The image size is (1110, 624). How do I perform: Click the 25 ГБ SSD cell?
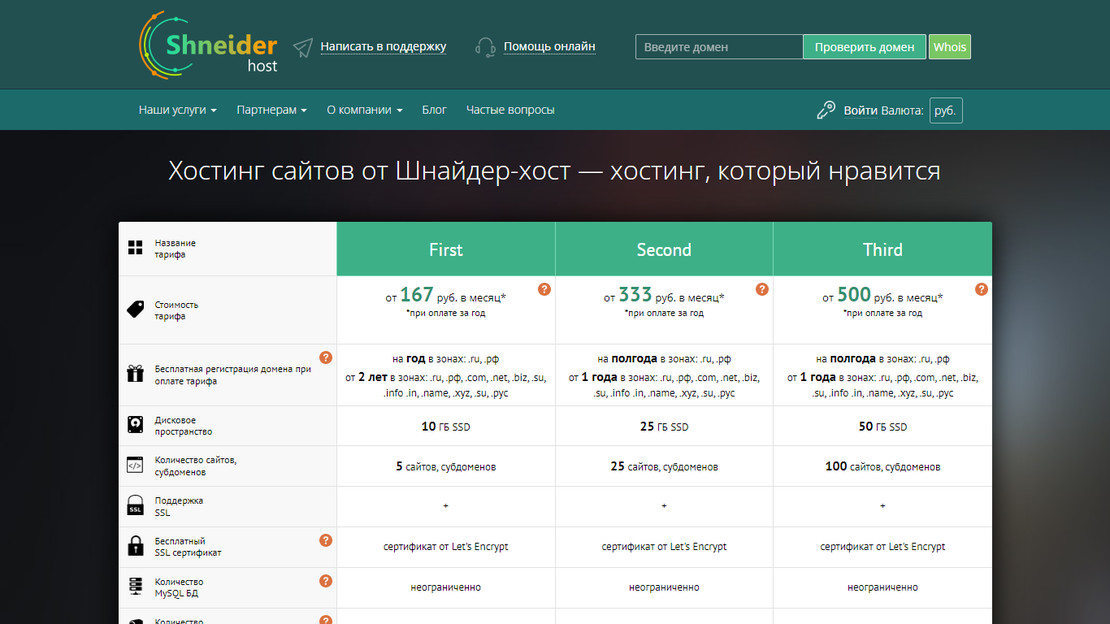click(x=664, y=426)
